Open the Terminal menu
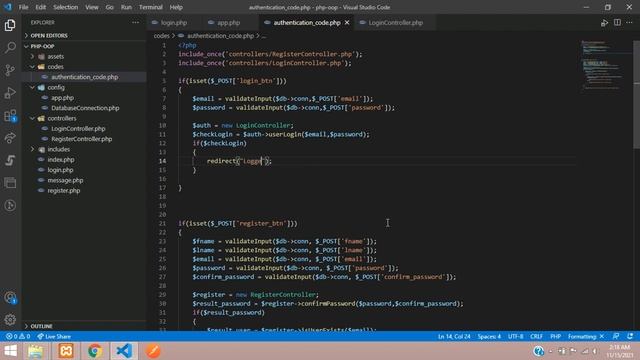 (x=151, y=7)
